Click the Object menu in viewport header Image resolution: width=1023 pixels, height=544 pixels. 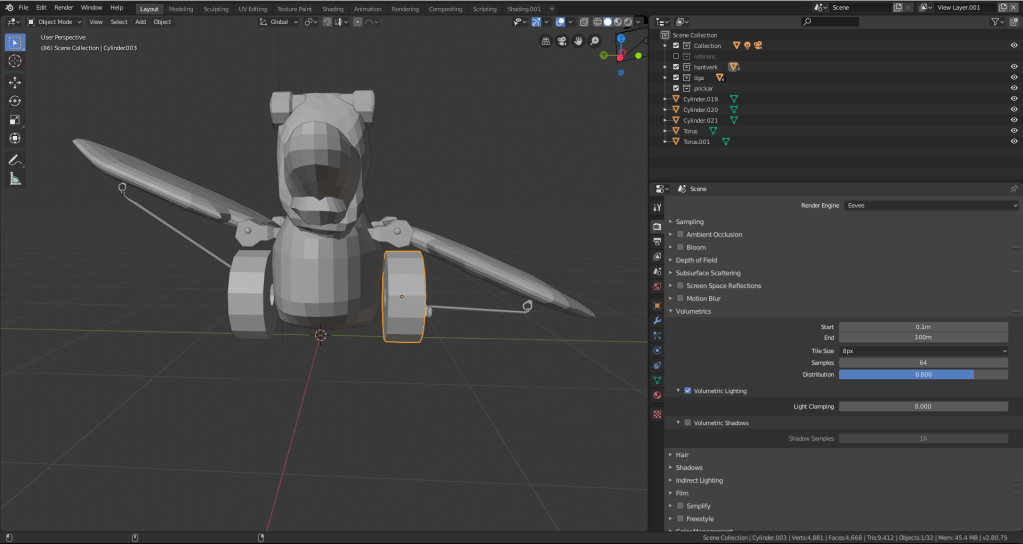162,21
